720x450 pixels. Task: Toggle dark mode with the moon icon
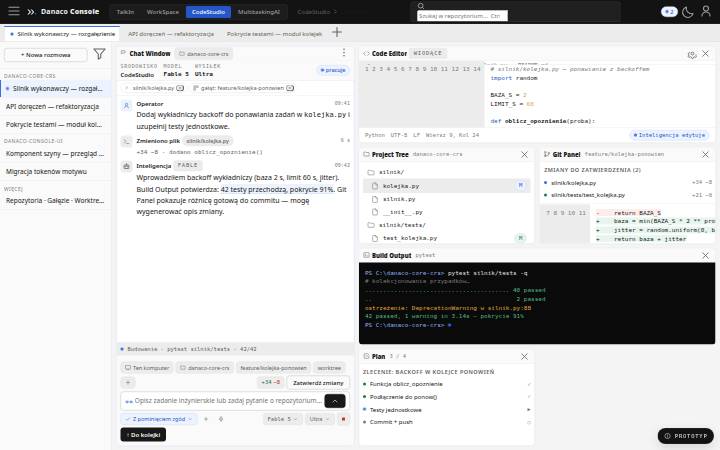click(x=687, y=12)
